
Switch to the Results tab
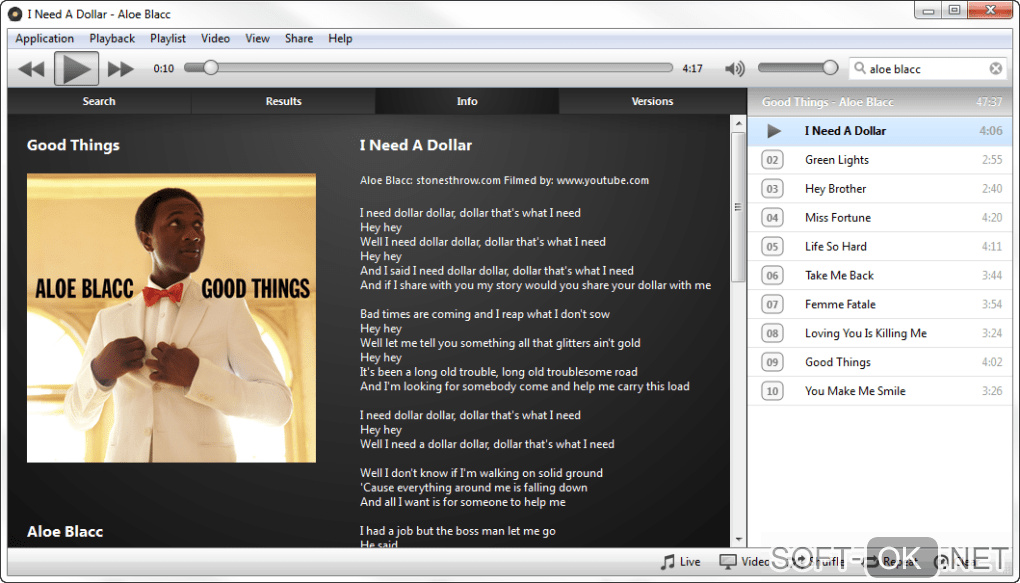(x=283, y=102)
